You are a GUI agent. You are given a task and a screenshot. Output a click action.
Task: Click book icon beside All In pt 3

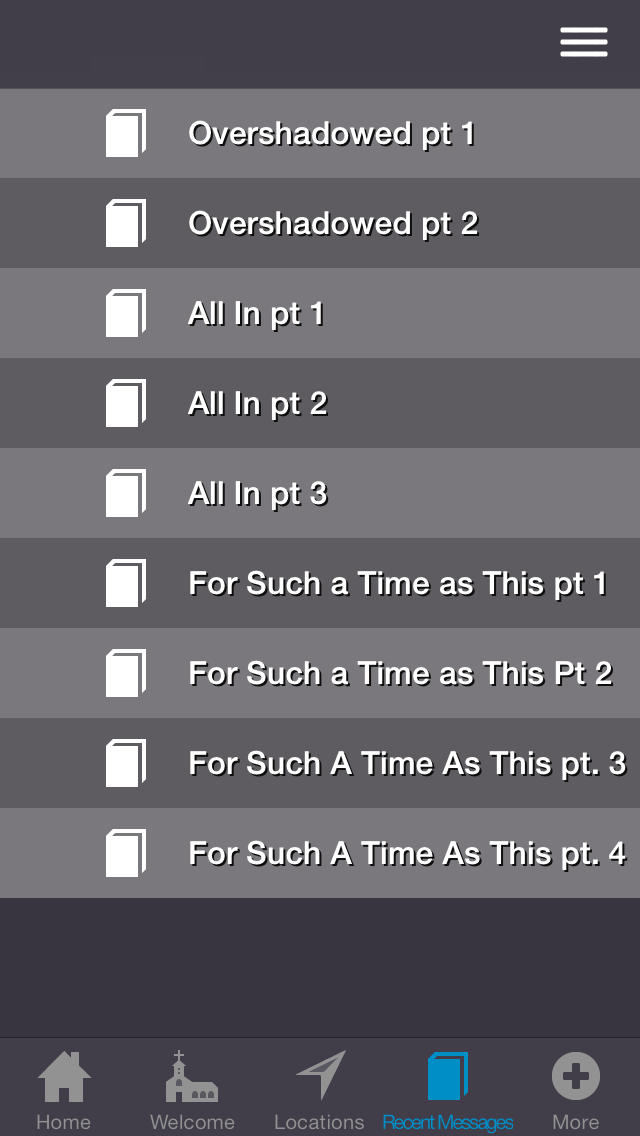click(x=126, y=493)
